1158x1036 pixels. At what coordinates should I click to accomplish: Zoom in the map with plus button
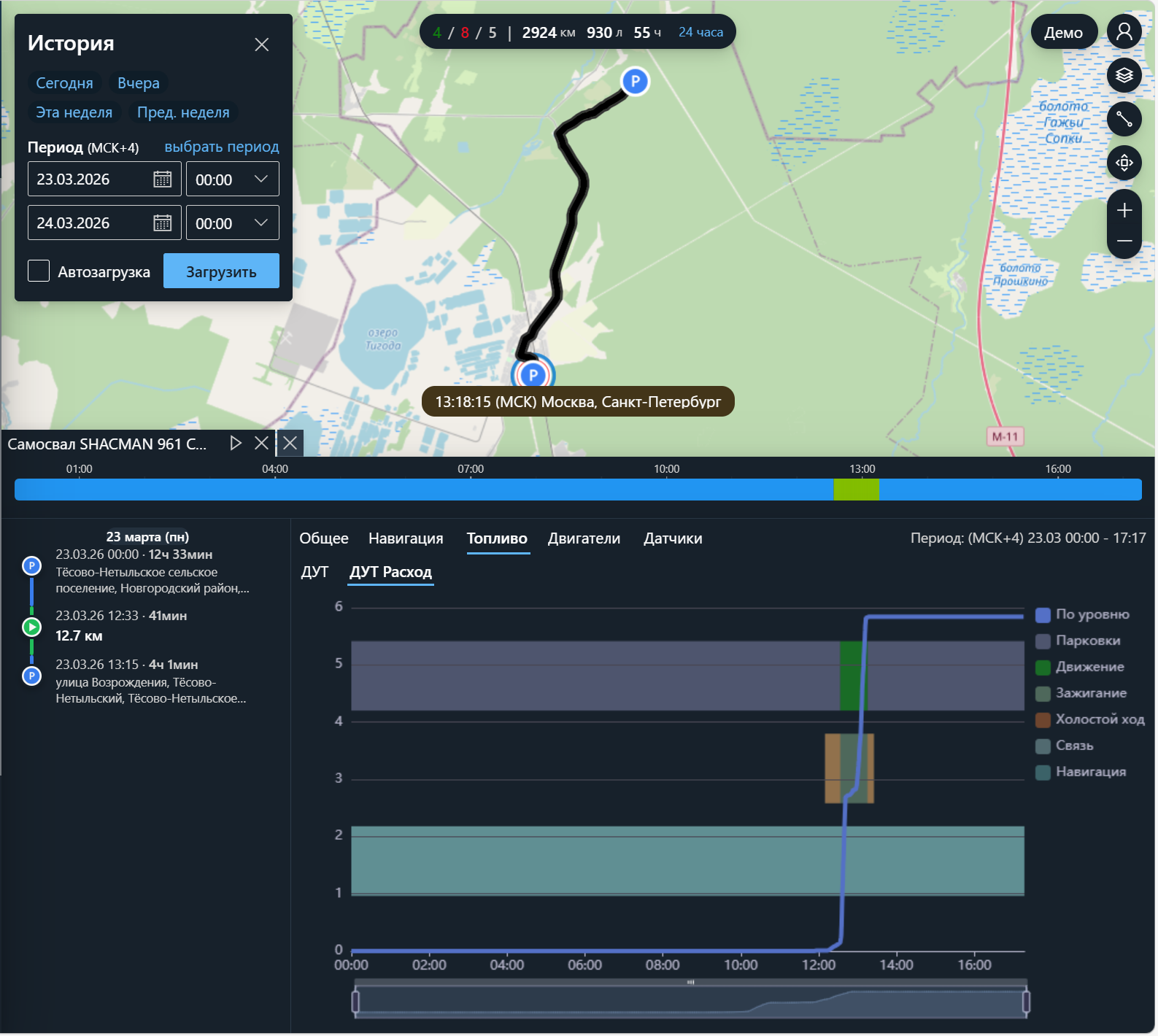(x=1124, y=211)
